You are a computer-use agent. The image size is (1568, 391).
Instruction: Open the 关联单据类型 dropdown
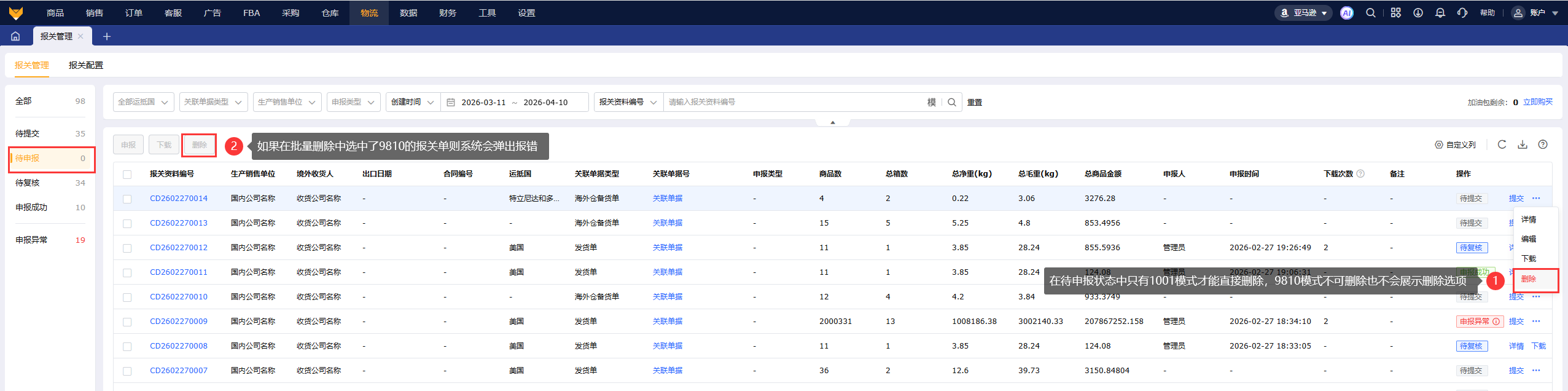[213, 102]
